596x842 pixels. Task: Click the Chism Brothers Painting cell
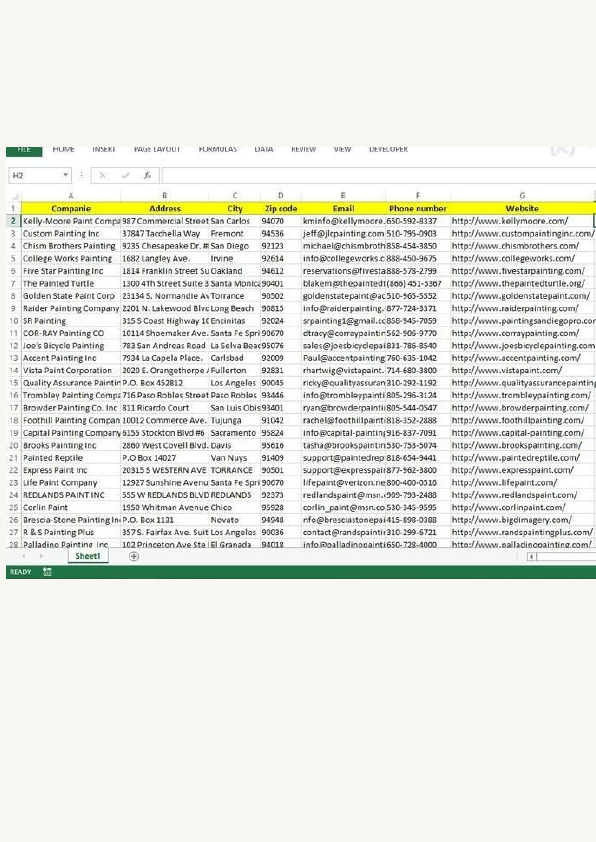point(71,246)
